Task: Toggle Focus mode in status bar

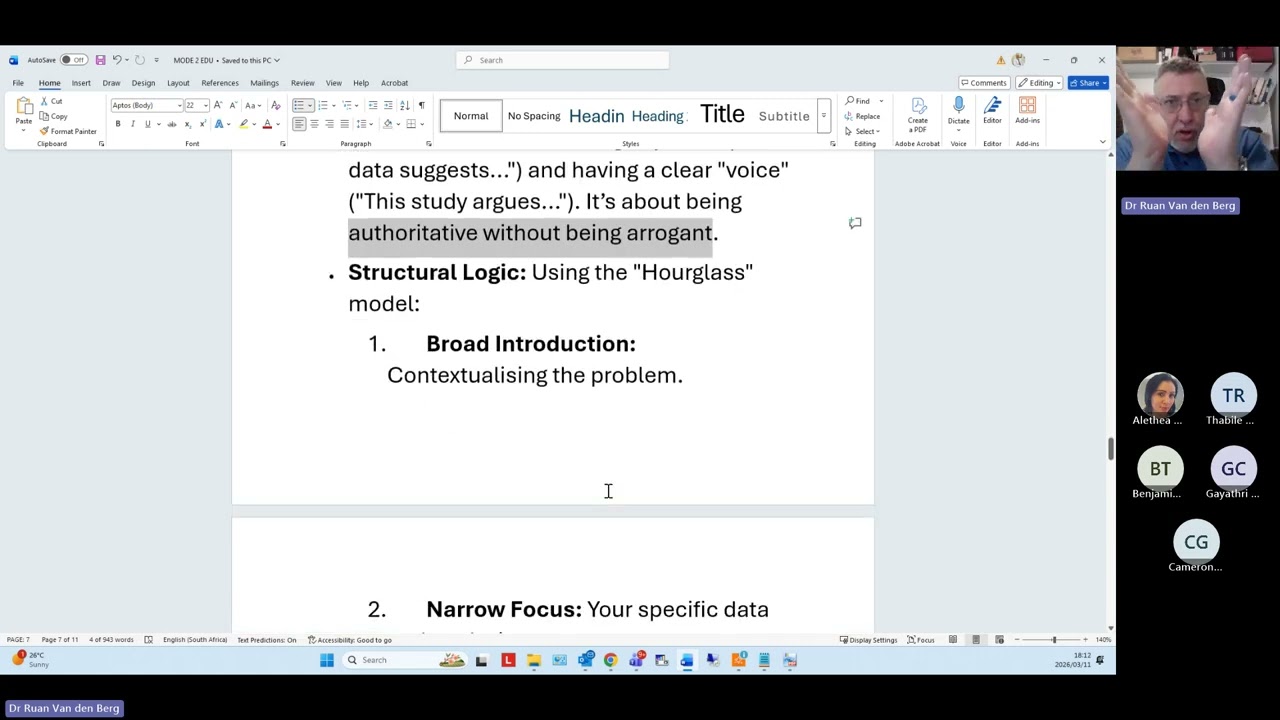Action: click(x=921, y=640)
